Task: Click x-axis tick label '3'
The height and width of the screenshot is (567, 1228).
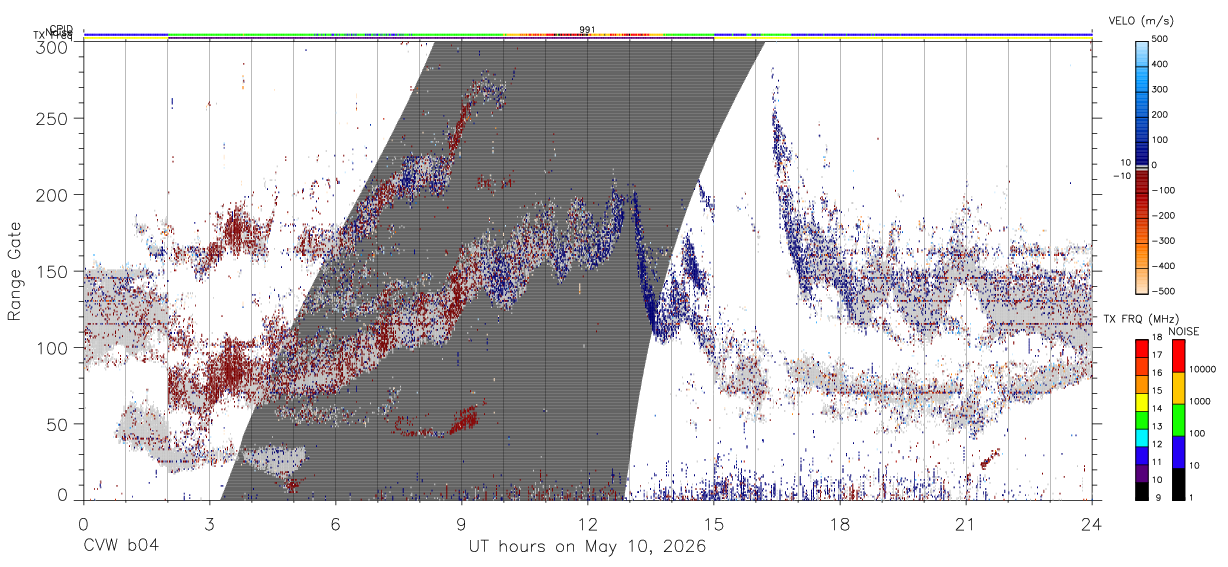Action: [x=209, y=524]
